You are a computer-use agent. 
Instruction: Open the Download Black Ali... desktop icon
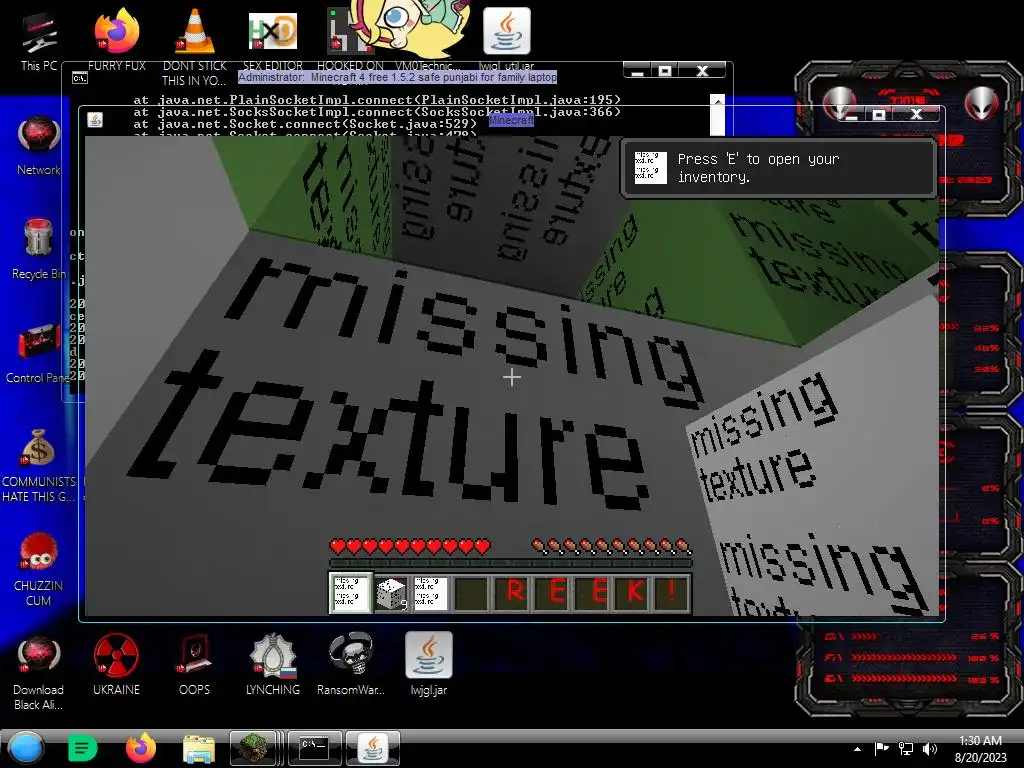pyautogui.click(x=39, y=673)
